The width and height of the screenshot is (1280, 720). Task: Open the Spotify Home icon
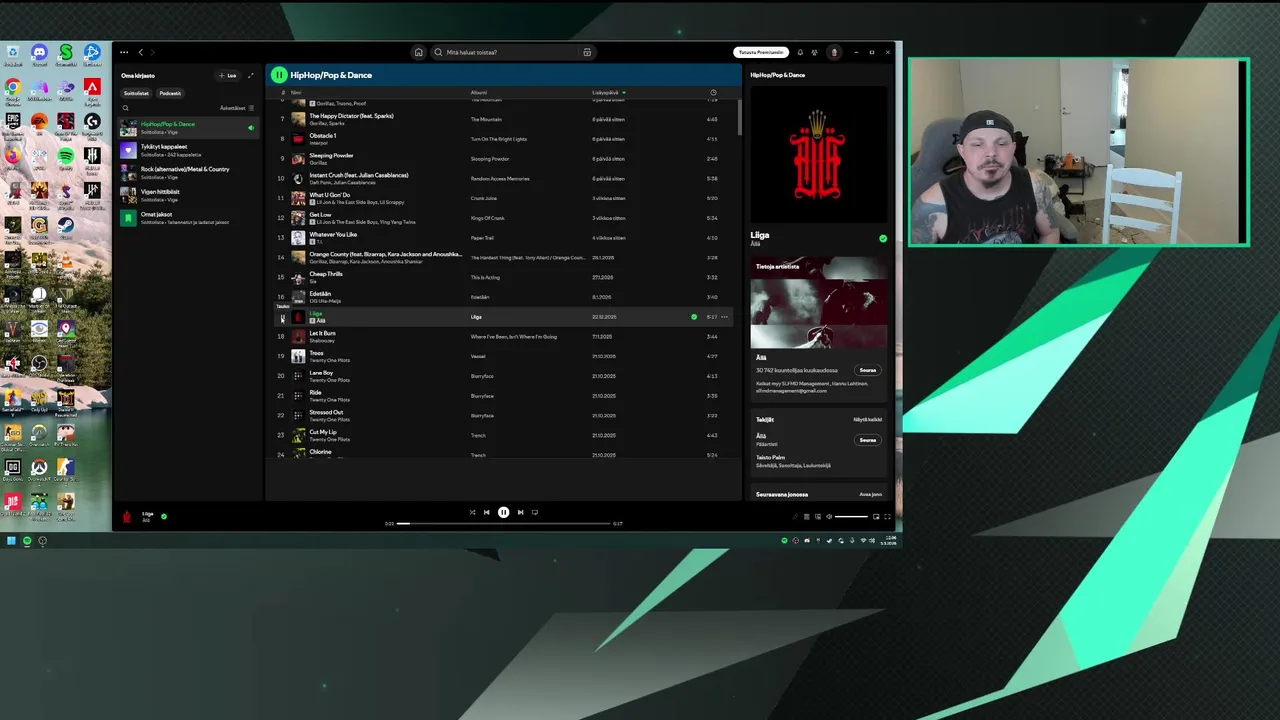[419, 52]
